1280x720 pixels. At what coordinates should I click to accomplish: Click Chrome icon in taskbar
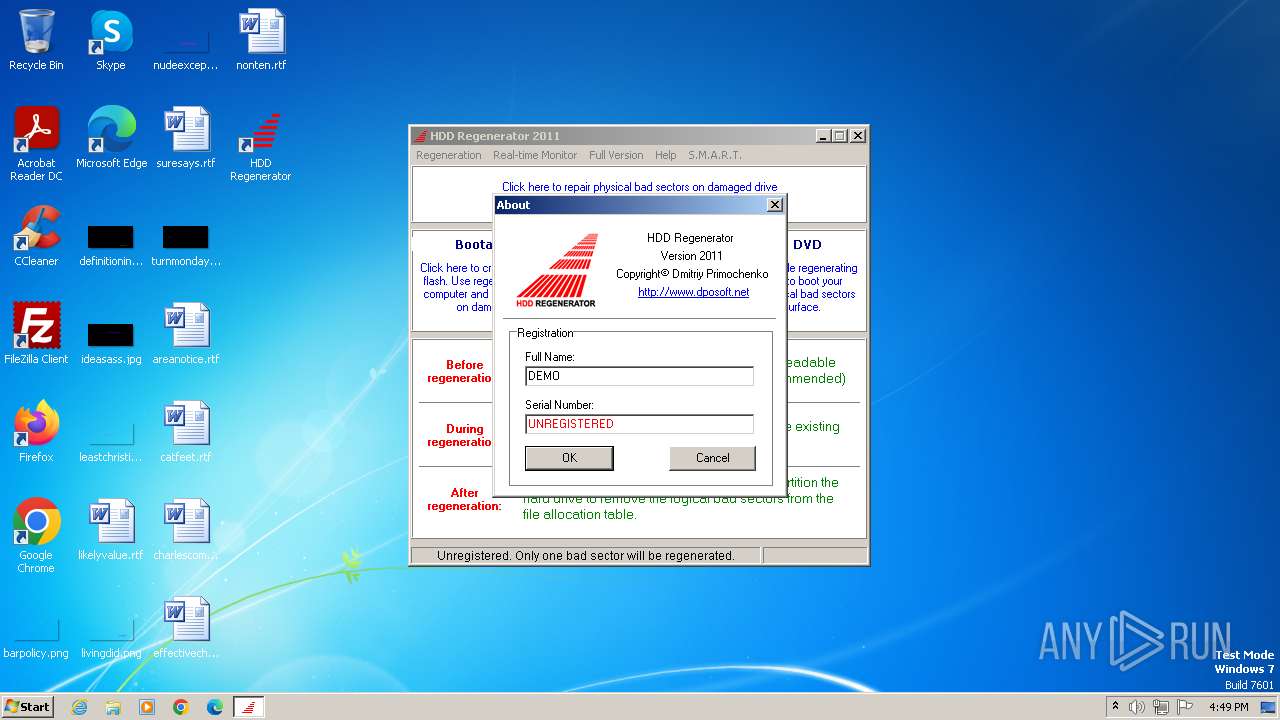181,707
